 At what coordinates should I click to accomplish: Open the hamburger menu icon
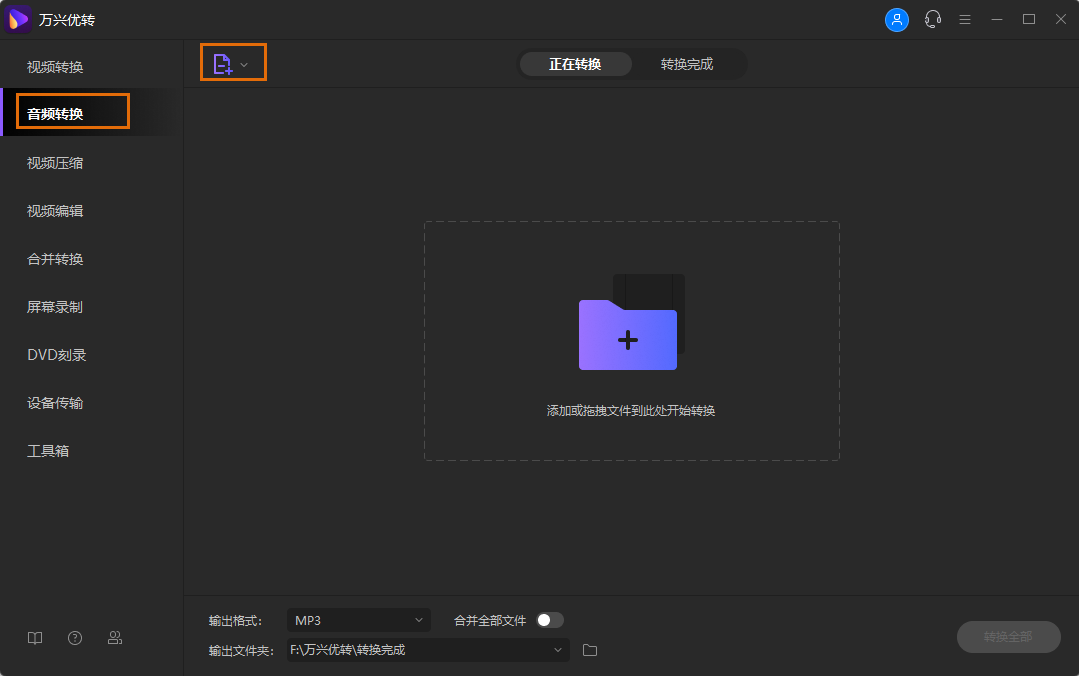964,19
